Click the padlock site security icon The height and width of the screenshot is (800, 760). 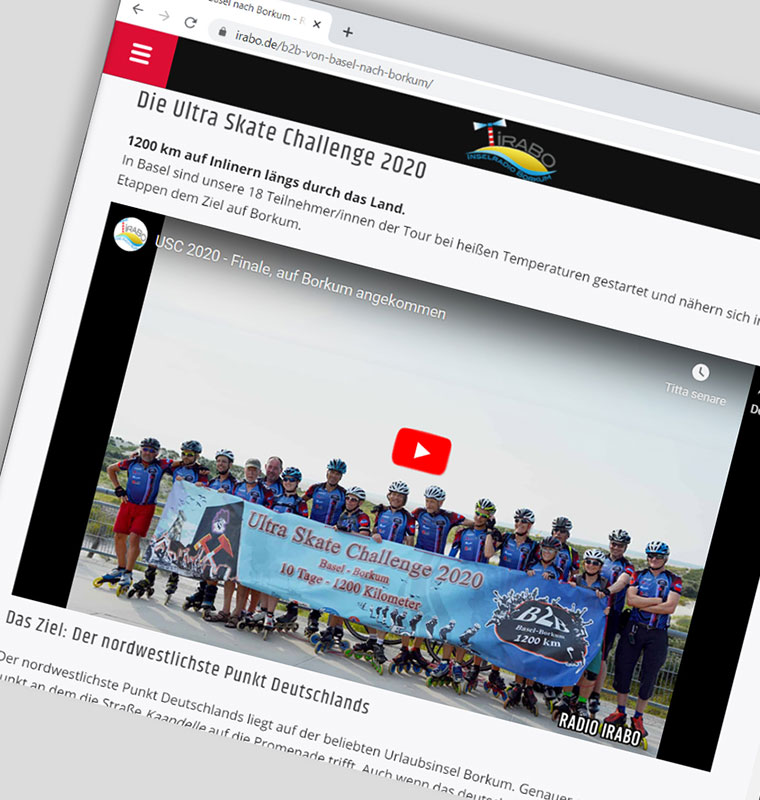222,31
